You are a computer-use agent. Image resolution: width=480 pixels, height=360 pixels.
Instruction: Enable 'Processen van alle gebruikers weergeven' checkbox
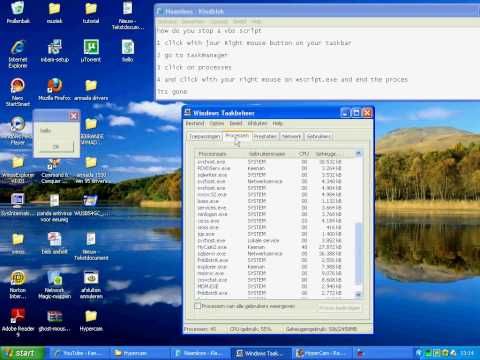point(197,306)
